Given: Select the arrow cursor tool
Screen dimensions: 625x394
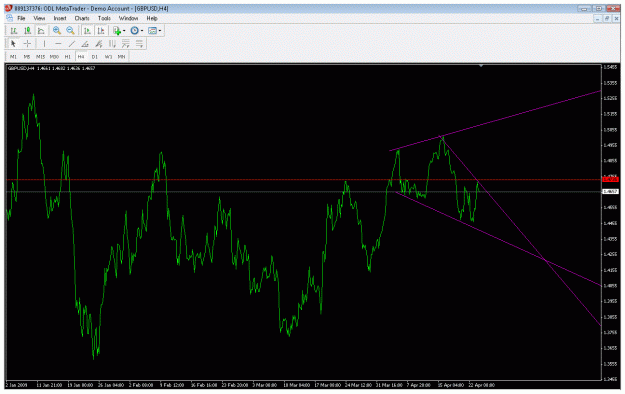Looking at the screenshot, I should click(14, 43).
